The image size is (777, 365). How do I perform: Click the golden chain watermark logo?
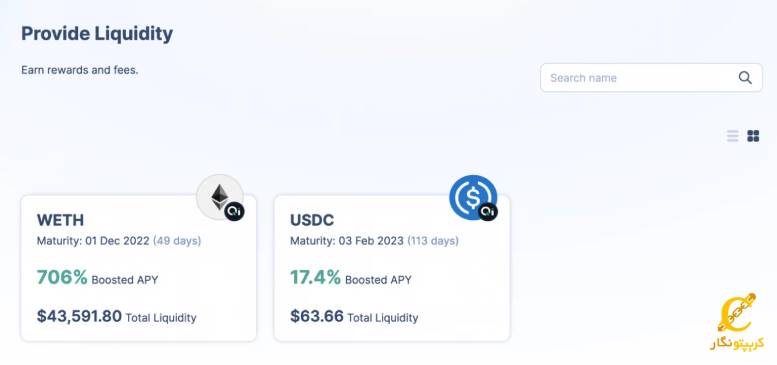pyautogui.click(x=736, y=321)
